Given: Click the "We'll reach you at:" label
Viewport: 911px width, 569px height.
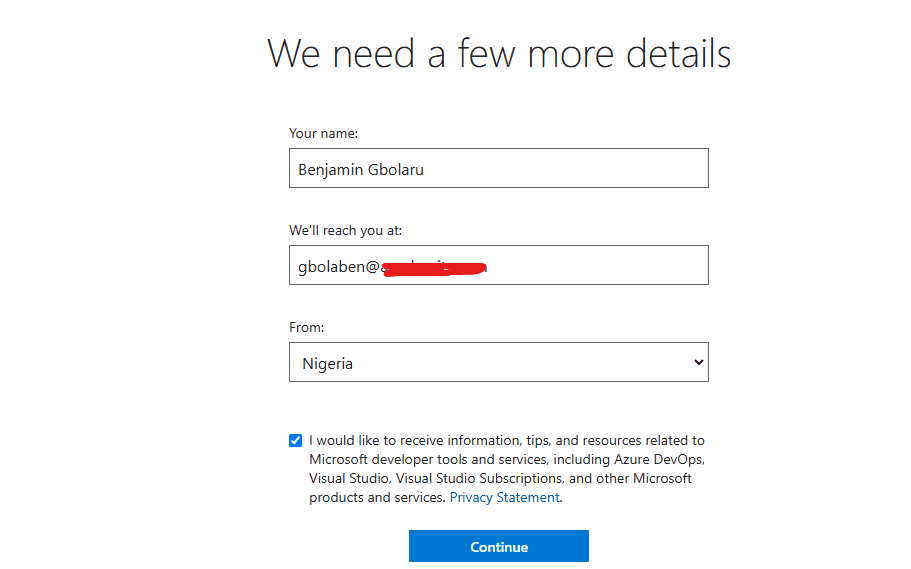Looking at the screenshot, I should click(345, 230).
